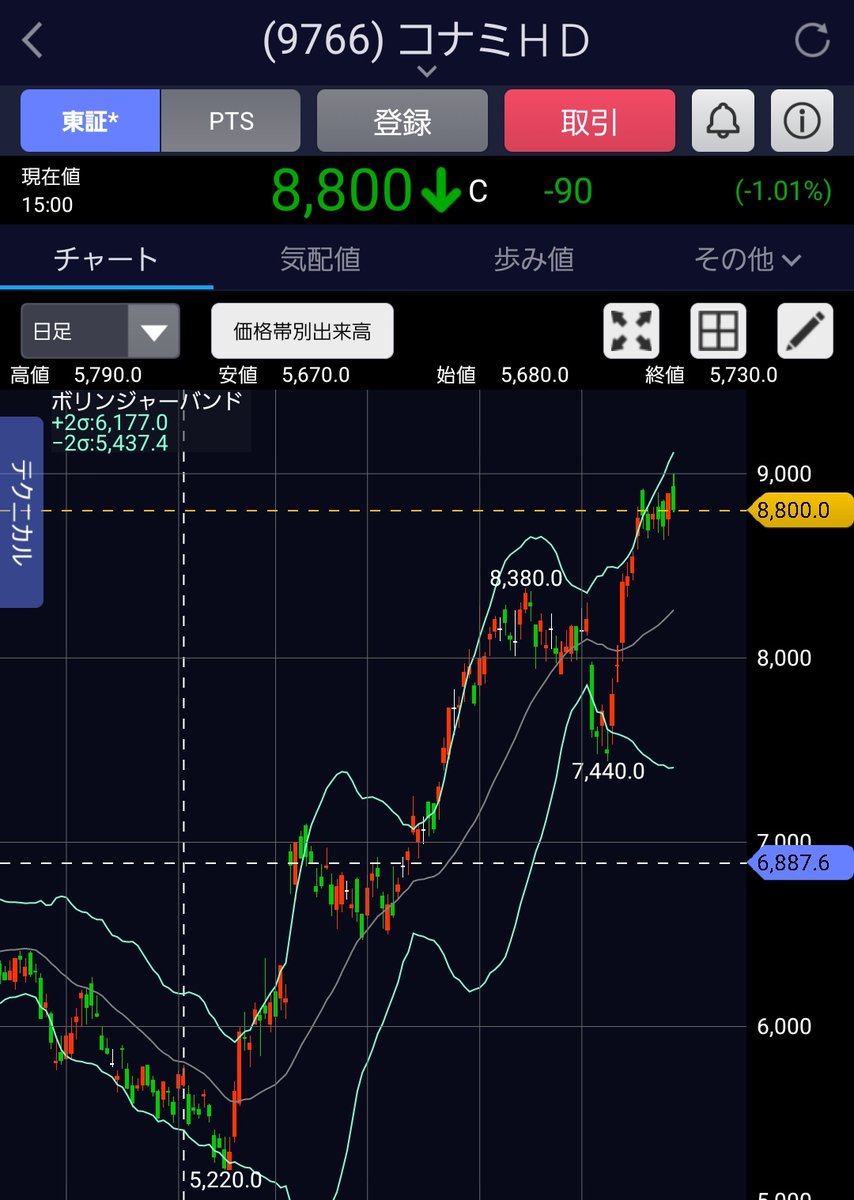This screenshot has width=854, height=1200.
Task: Select the pencil drawing tool
Action: [x=805, y=331]
